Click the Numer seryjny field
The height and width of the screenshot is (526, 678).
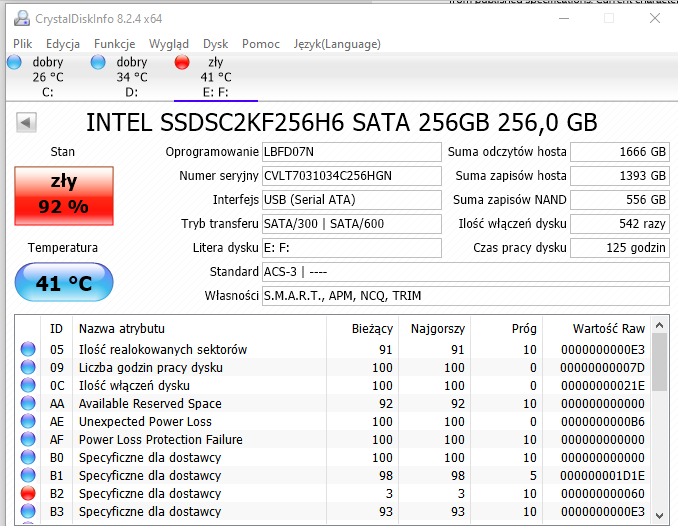[352, 176]
